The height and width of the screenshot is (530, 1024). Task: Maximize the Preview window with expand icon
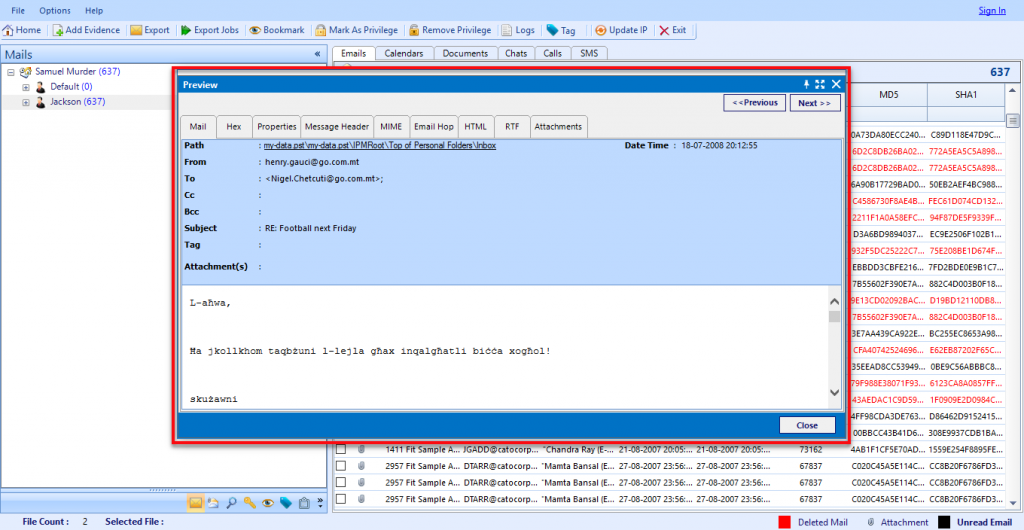point(820,84)
